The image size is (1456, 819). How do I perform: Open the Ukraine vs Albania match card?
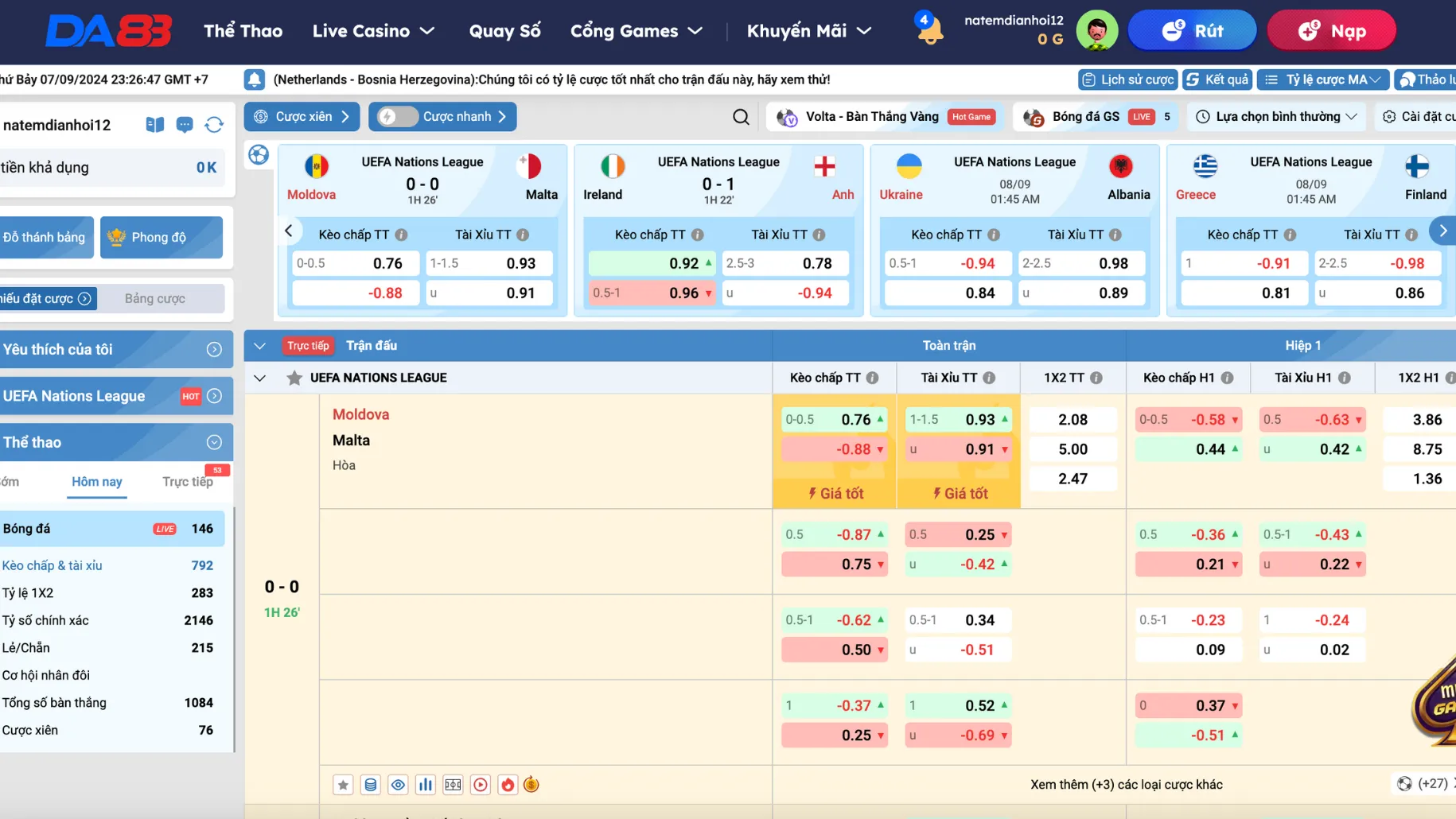(1014, 231)
